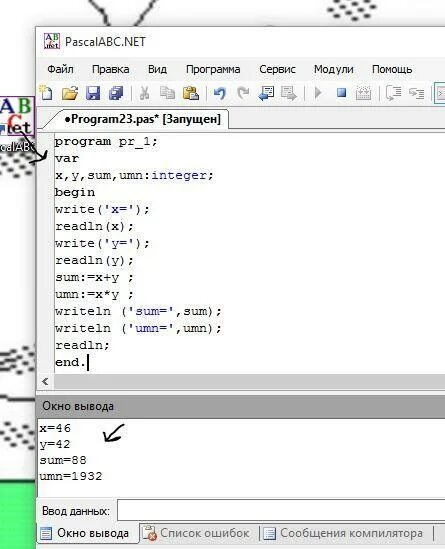Click the Paste clipboard icon
The image size is (445, 549).
[191, 93]
